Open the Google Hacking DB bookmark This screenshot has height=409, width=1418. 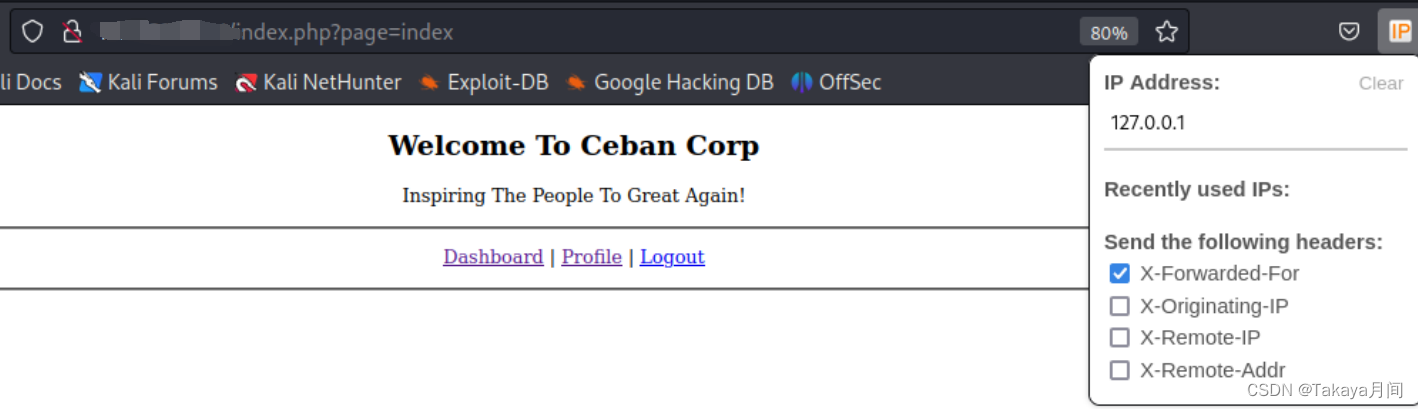(669, 82)
